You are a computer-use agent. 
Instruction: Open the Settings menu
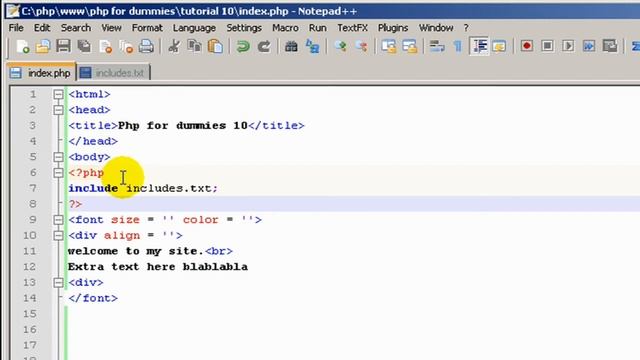point(244,28)
